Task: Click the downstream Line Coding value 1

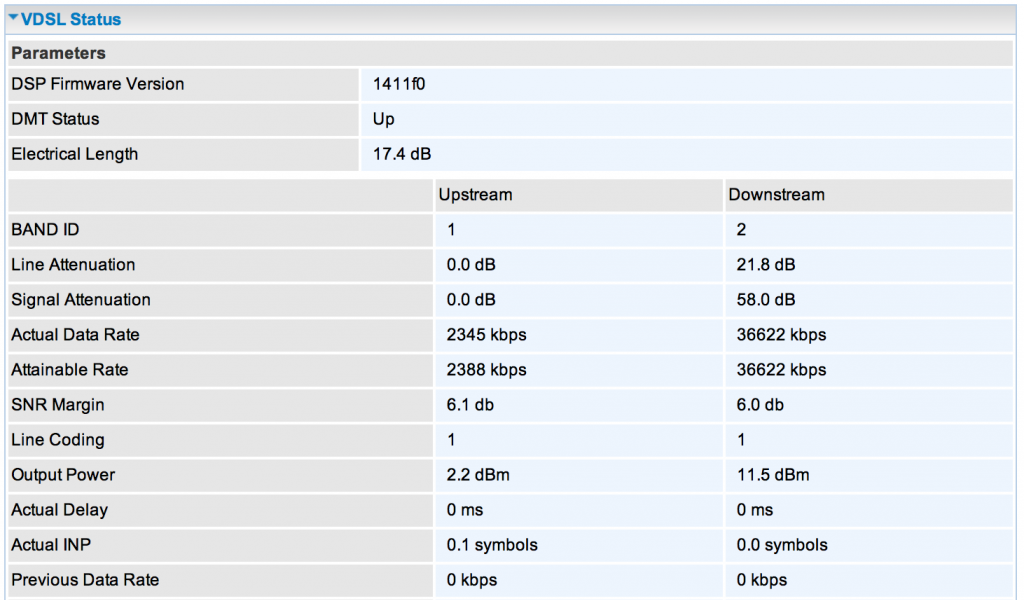Action: coord(741,440)
